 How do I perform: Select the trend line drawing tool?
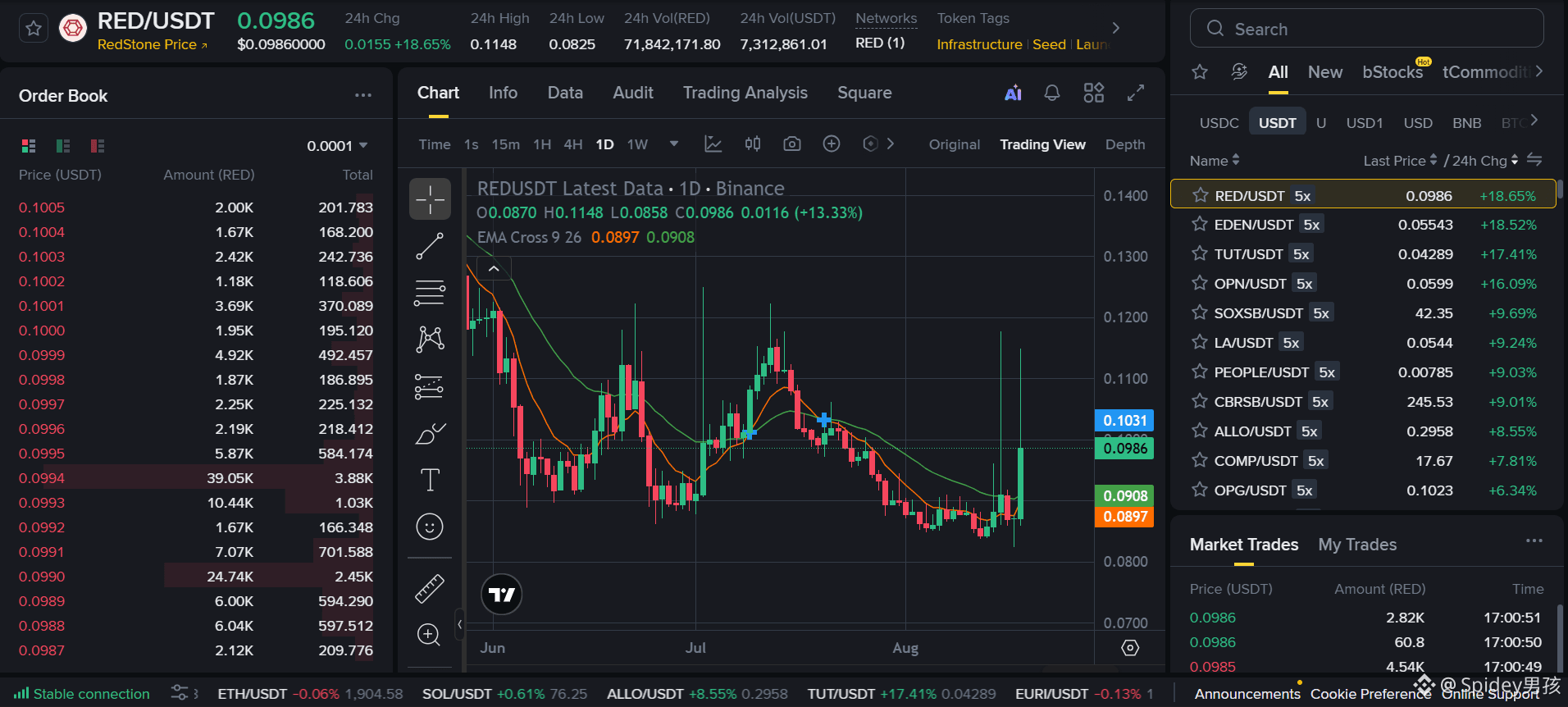pos(430,246)
